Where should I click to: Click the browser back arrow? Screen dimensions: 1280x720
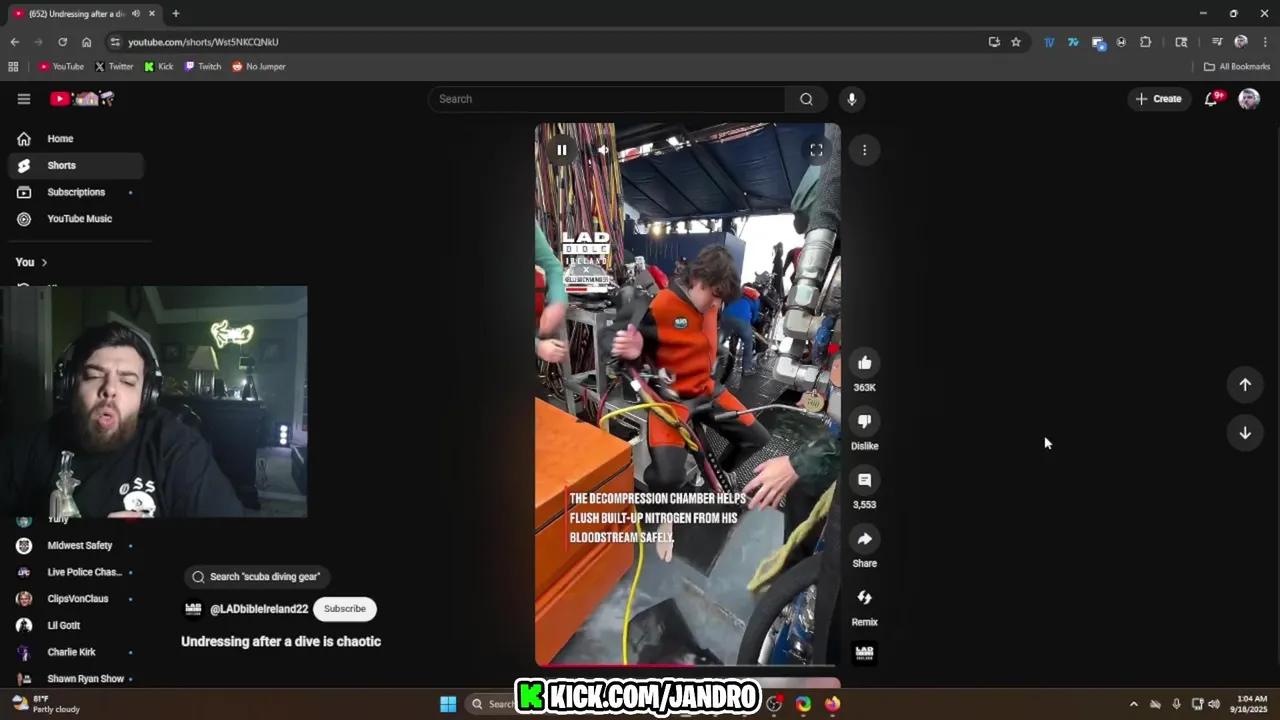pos(14,42)
